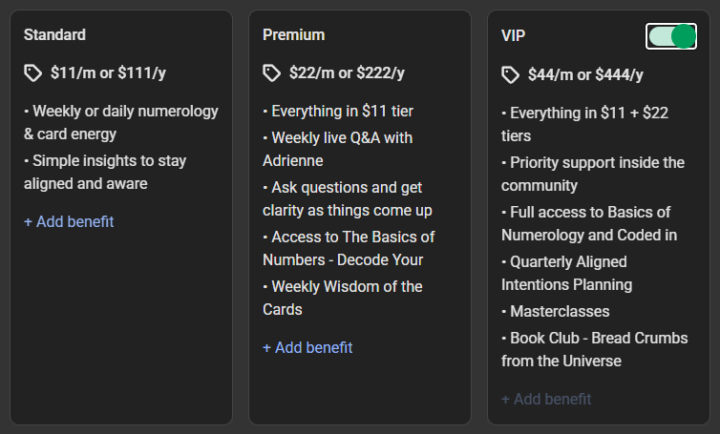
Task: Edit the 'Weekly or daily numerology' benefit
Action: coord(120,123)
